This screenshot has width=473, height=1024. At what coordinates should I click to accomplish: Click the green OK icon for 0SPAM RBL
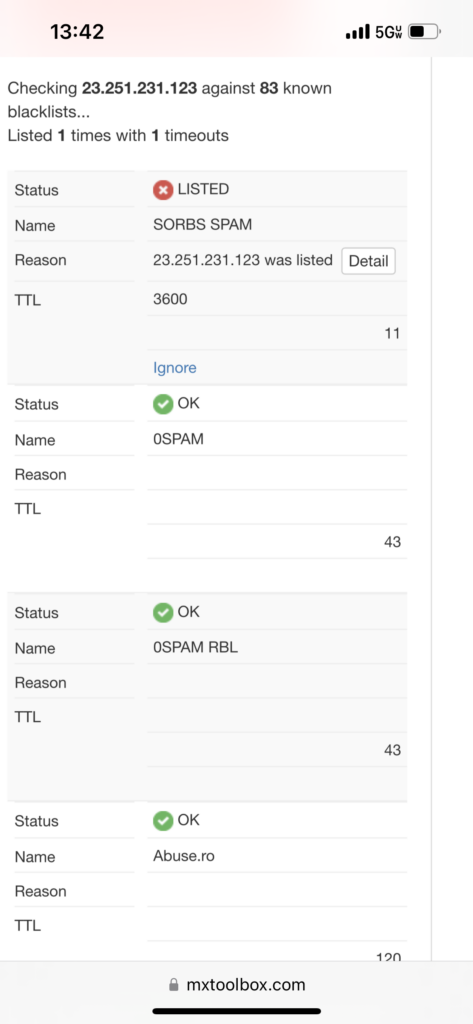coord(163,613)
